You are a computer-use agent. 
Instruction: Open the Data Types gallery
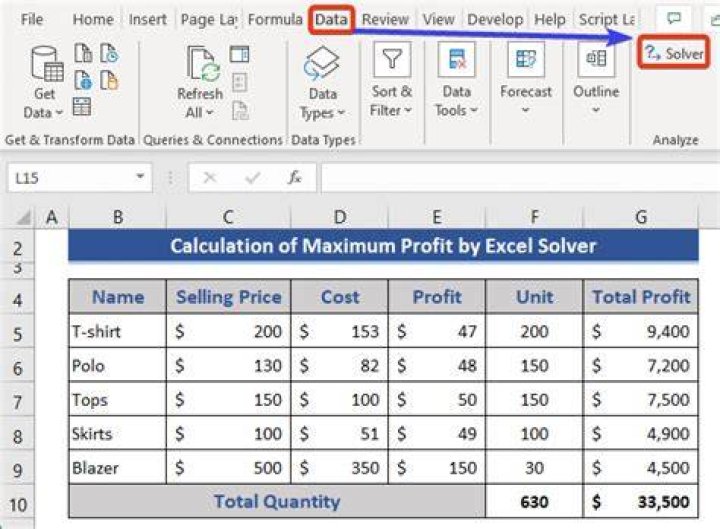pyautogui.click(x=322, y=83)
